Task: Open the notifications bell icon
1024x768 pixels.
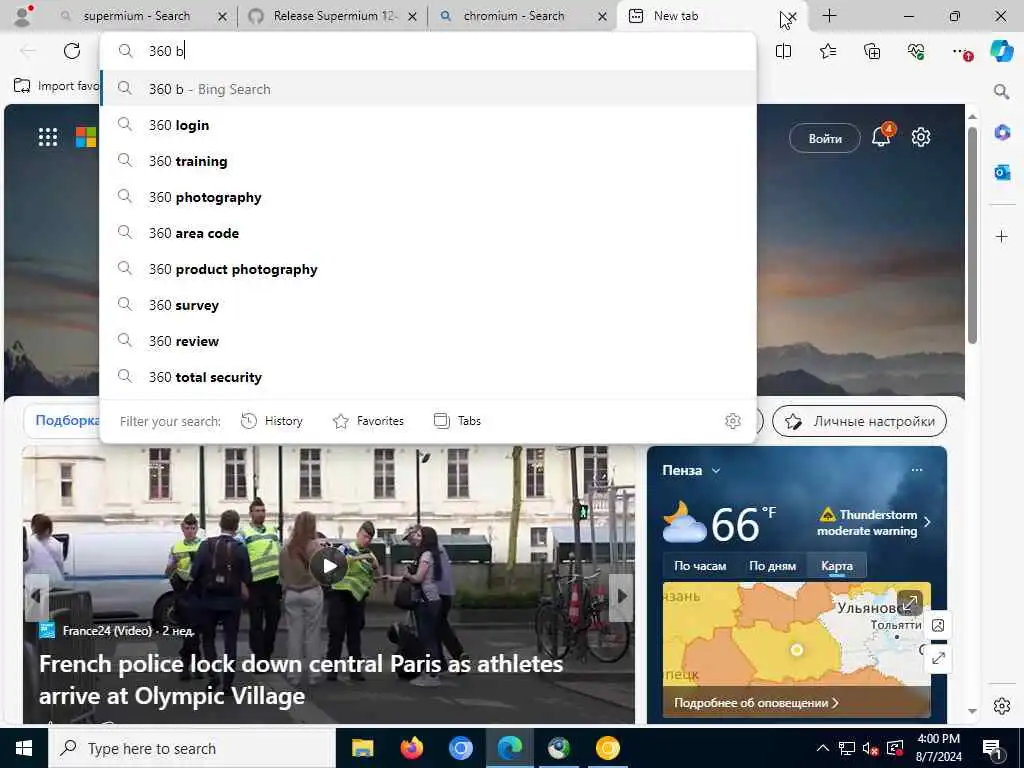Action: click(x=882, y=136)
